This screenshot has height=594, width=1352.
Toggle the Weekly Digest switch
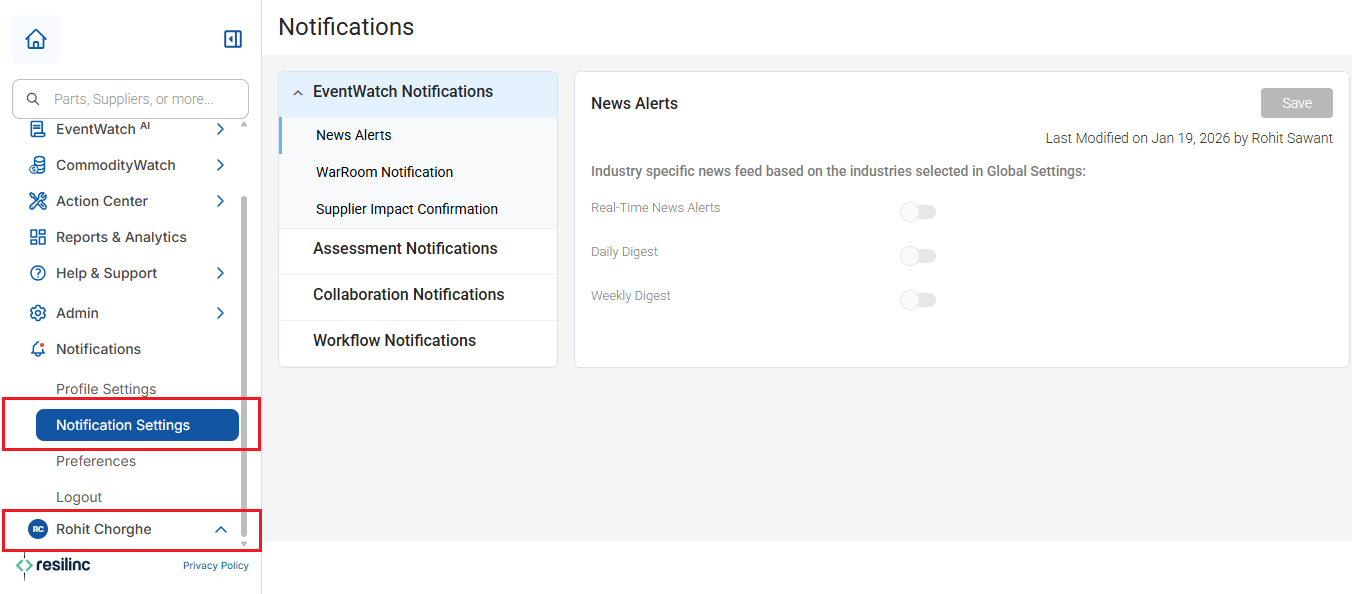[918, 300]
